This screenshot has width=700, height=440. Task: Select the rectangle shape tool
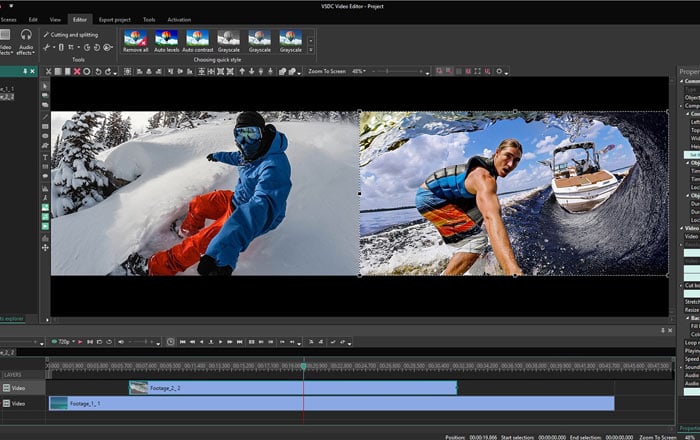point(45,127)
